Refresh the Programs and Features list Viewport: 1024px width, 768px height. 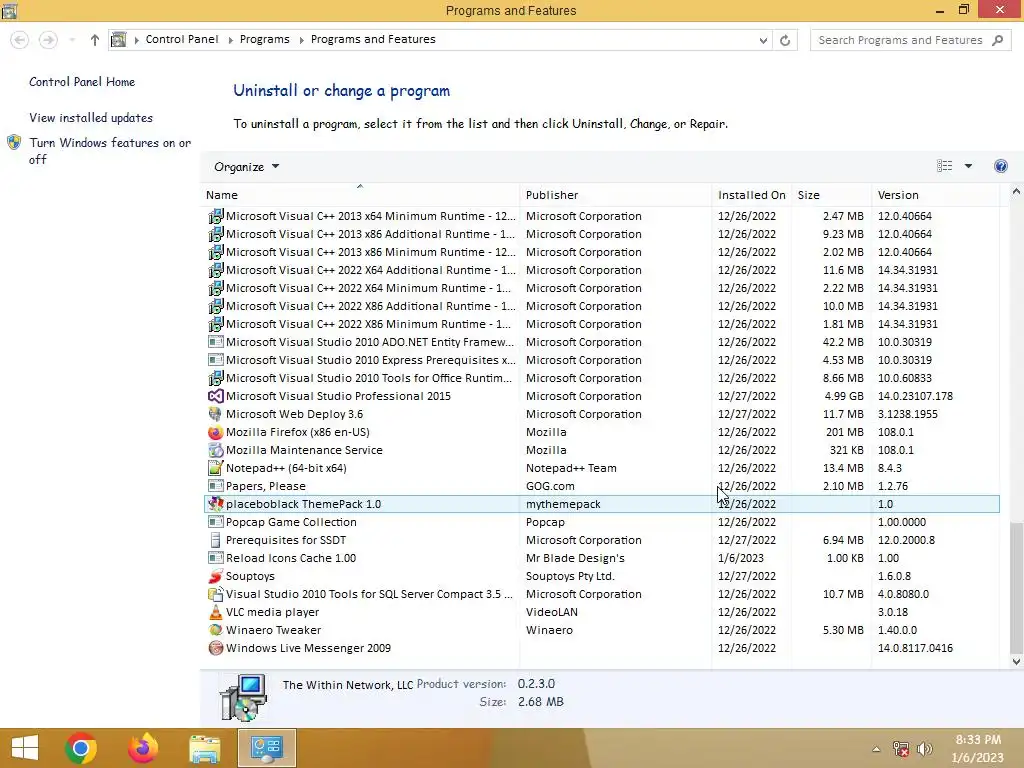[785, 40]
